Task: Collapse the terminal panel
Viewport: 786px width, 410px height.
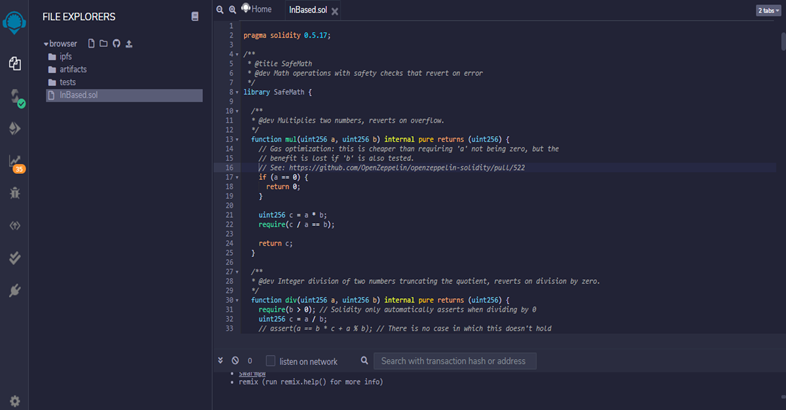Action: click(x=221, y=360)
